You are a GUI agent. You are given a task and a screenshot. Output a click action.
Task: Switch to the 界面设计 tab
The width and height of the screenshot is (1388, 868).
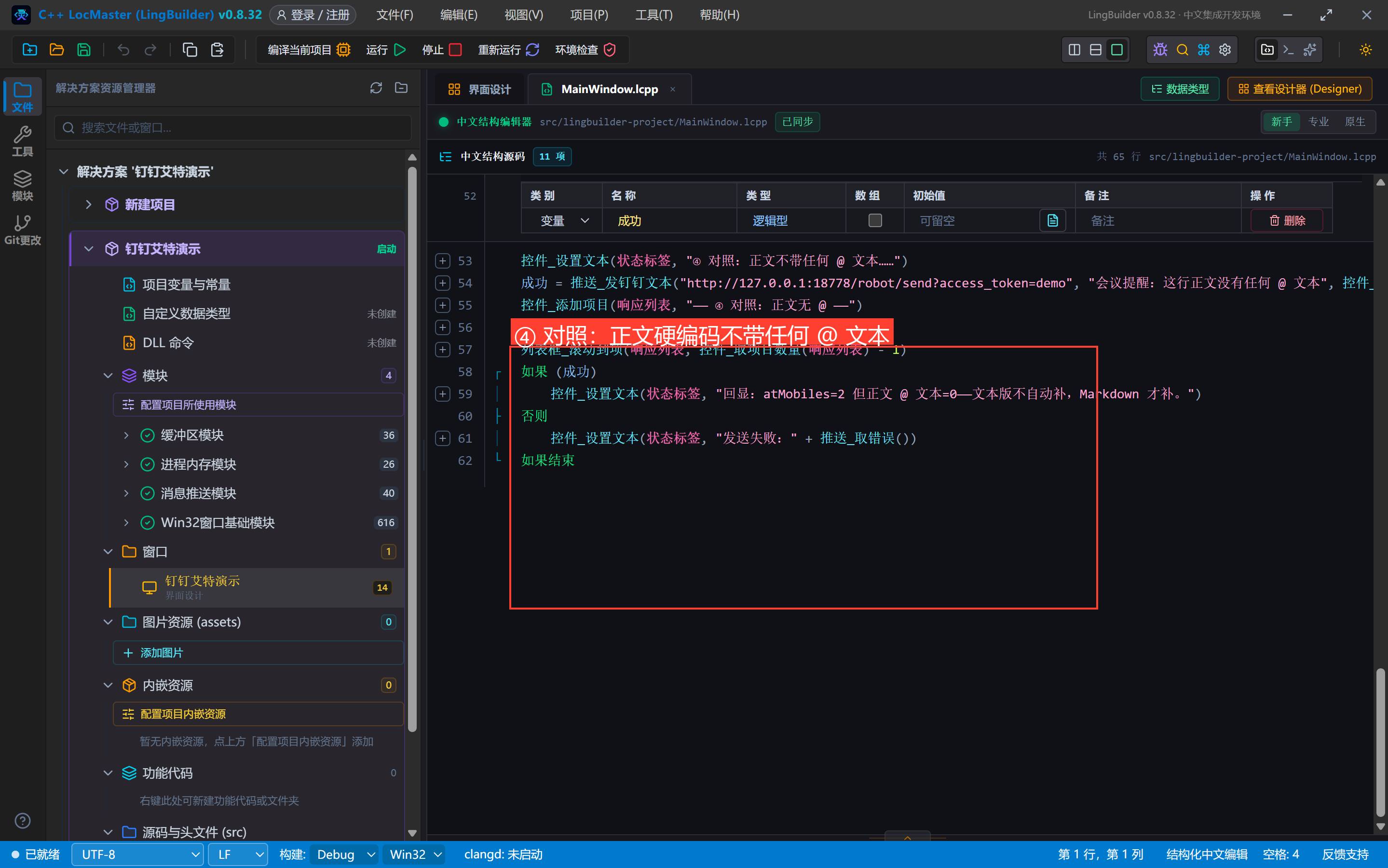coord(479,90)
